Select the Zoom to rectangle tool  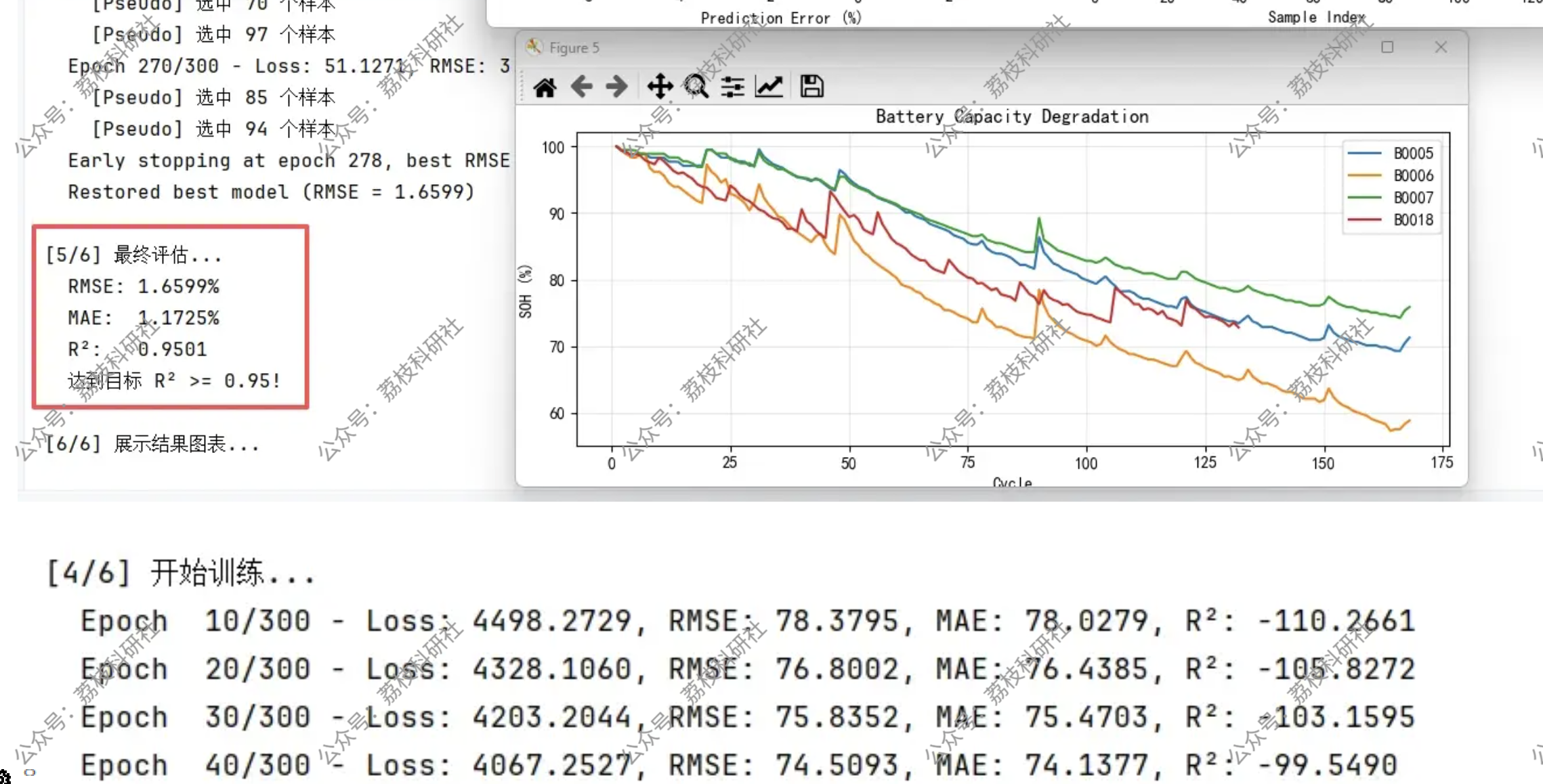pos(696,87)
